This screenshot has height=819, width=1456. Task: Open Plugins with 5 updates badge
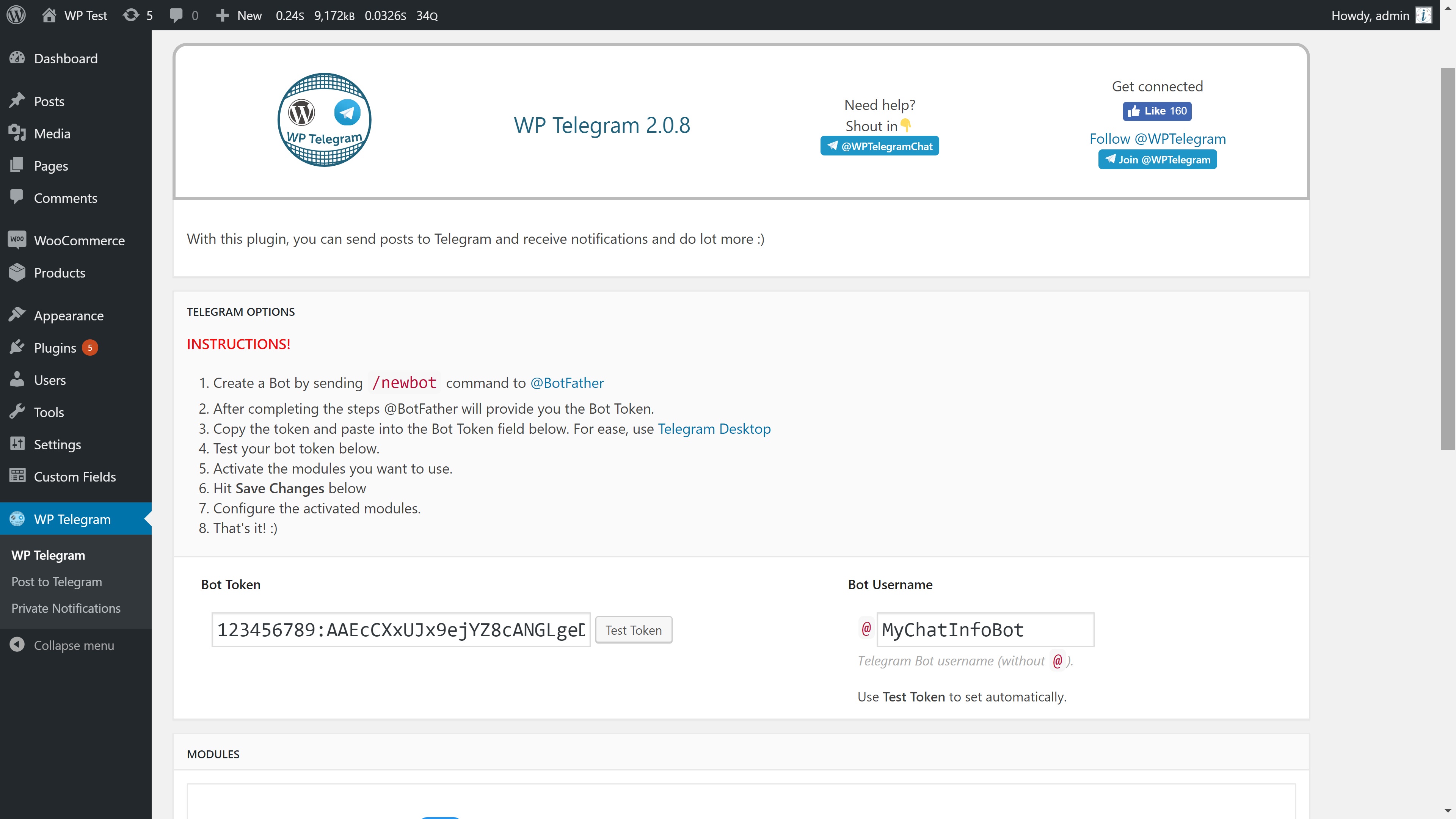(55, 348)
